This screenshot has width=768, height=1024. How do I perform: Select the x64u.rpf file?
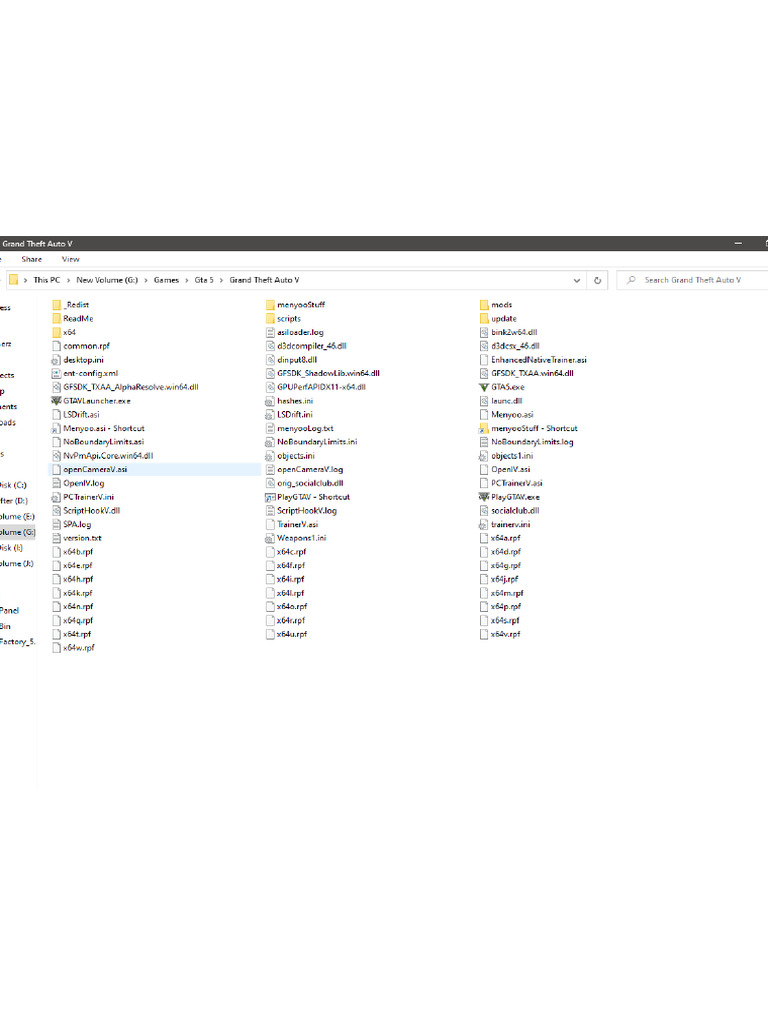[x=292, y=634]
